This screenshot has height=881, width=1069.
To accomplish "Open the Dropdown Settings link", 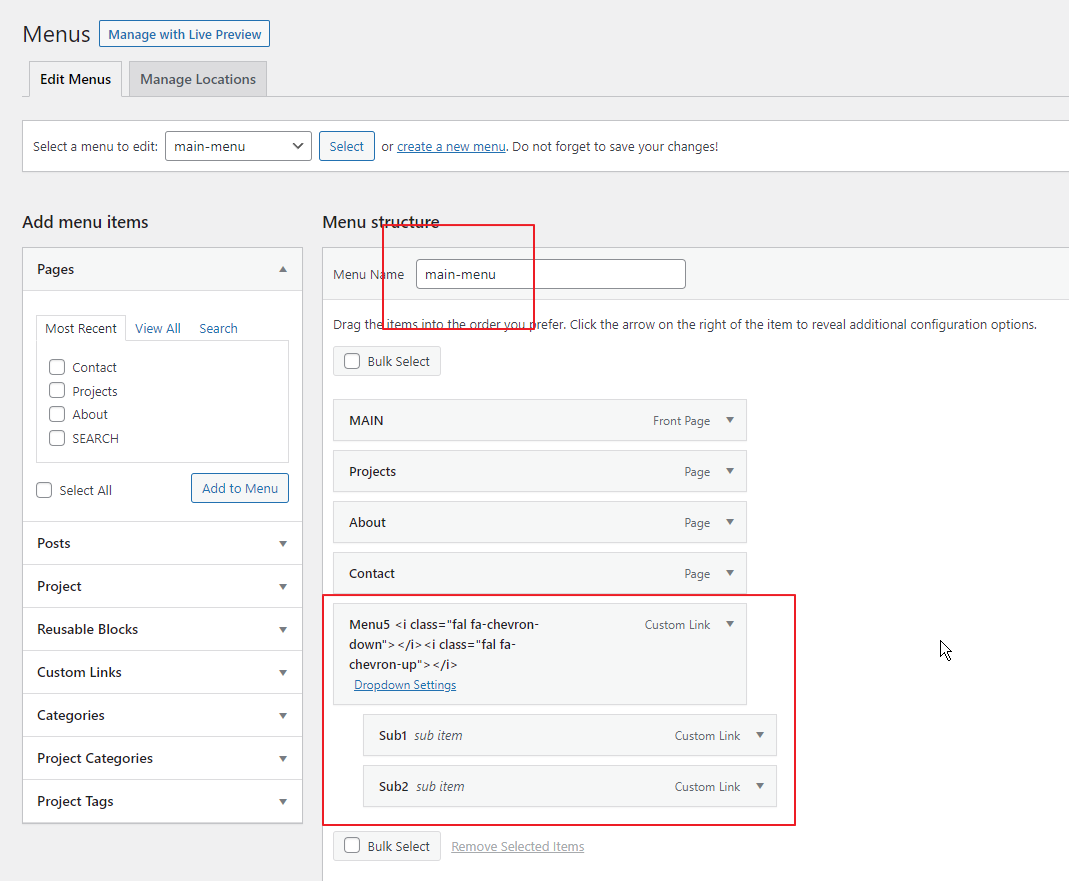I will coord(405,685).
